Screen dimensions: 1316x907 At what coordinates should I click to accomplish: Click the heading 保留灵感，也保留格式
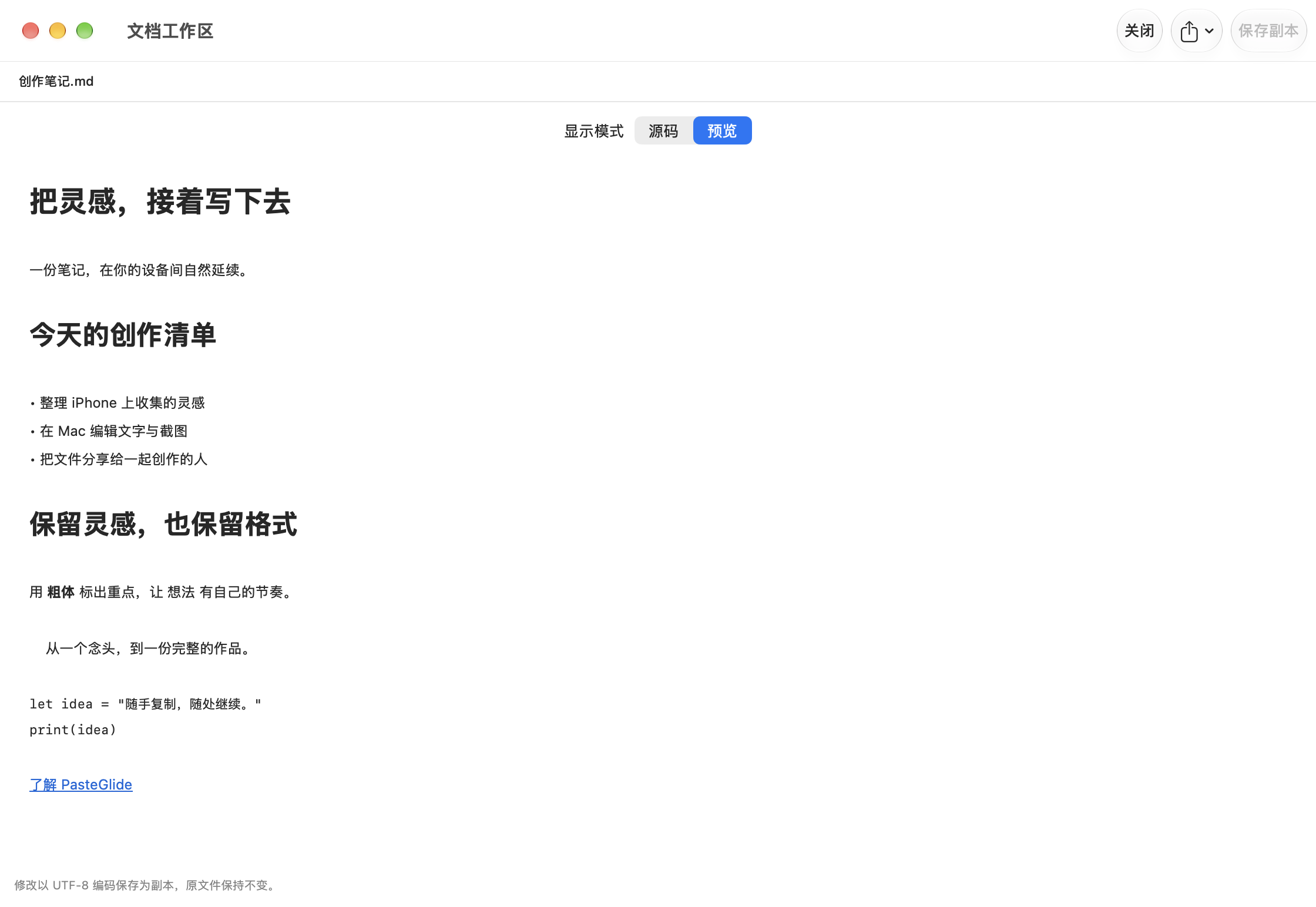(164, 524)
